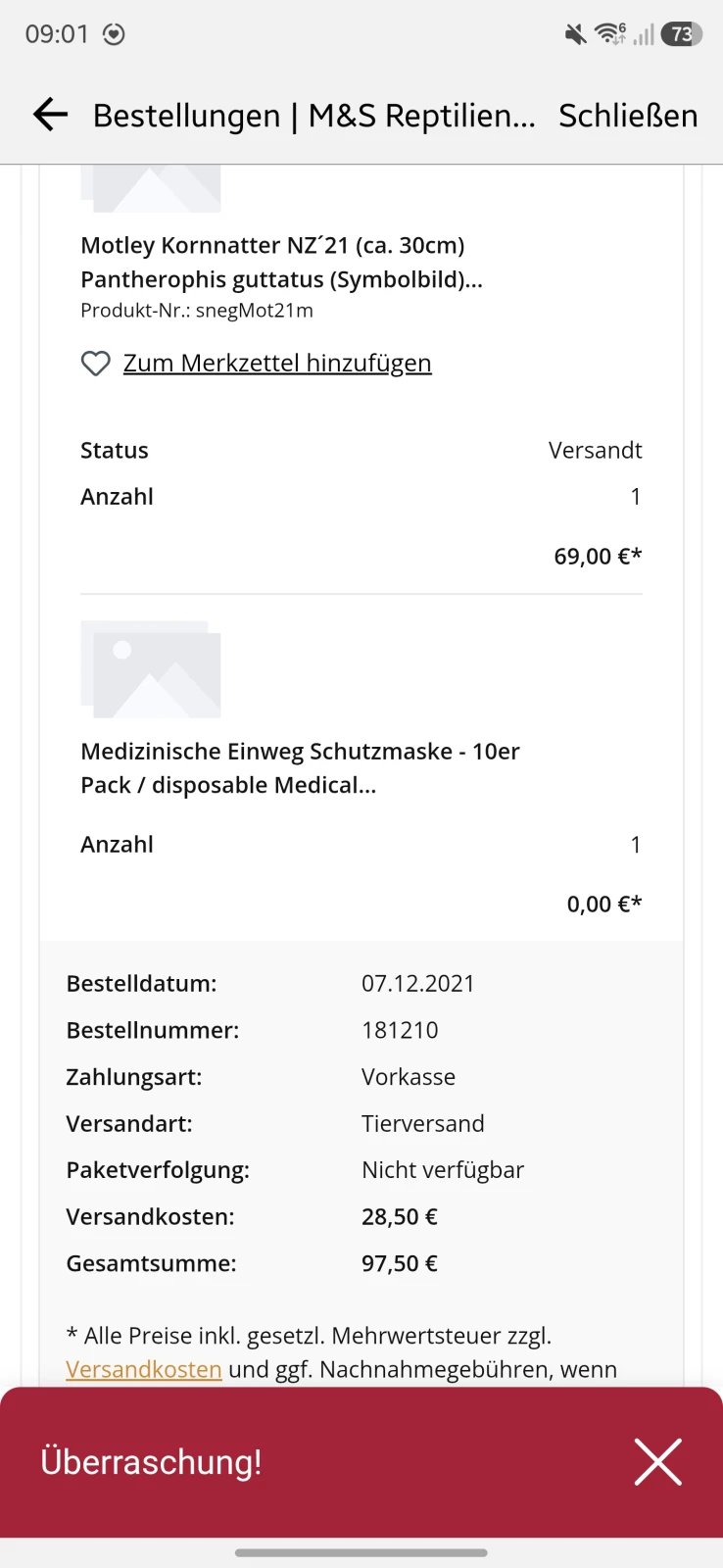Tap the Schließen button
Viewport: 723px width, 1568px height.
coord(628,116)
